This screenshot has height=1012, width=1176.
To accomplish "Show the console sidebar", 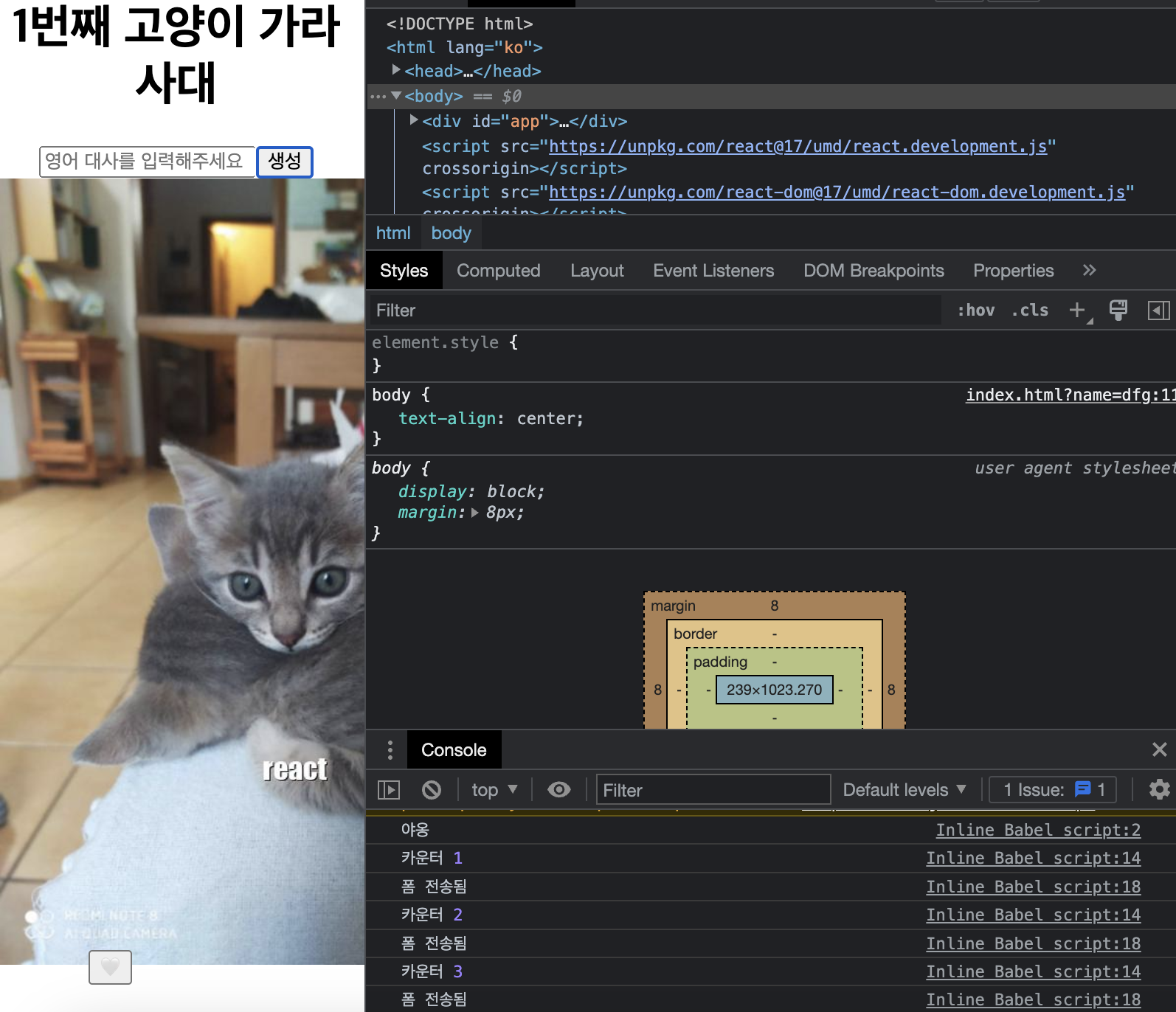I will pos(389,790).
